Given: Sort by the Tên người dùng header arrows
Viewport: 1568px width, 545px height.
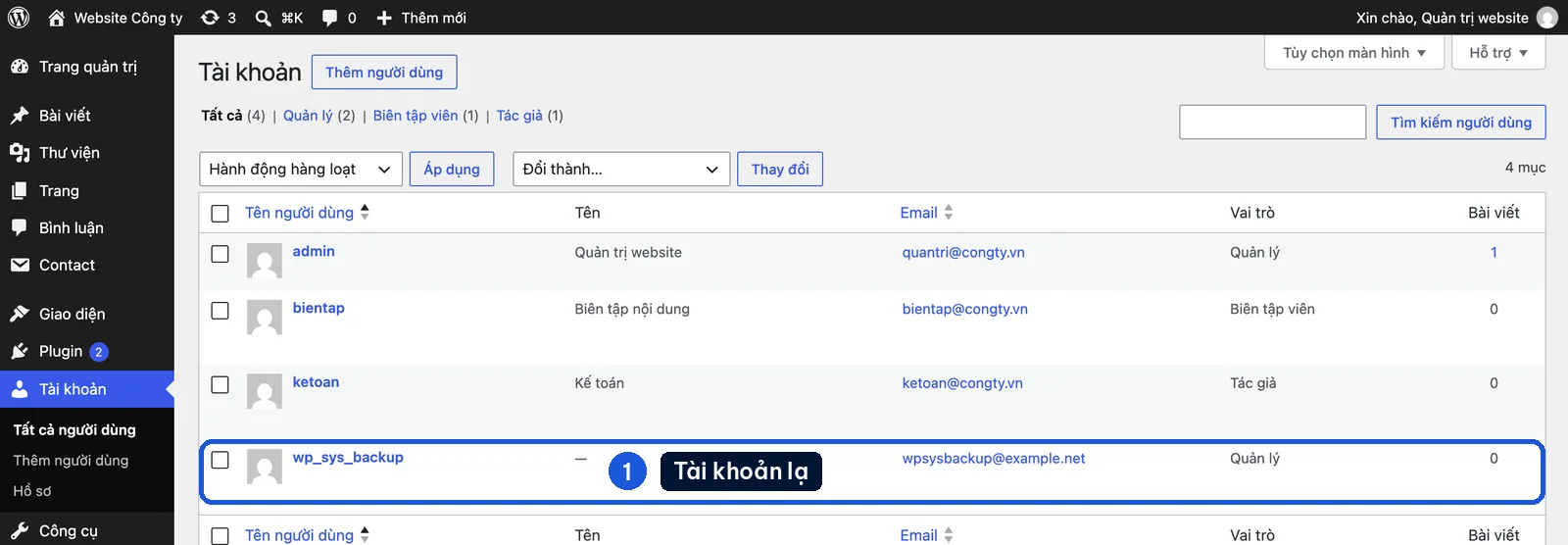Looking at the screenshot, I should click(x=365, y=213).
